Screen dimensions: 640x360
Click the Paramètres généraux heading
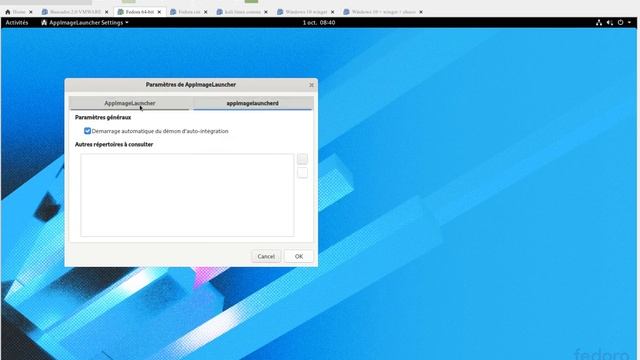point(103,118)
